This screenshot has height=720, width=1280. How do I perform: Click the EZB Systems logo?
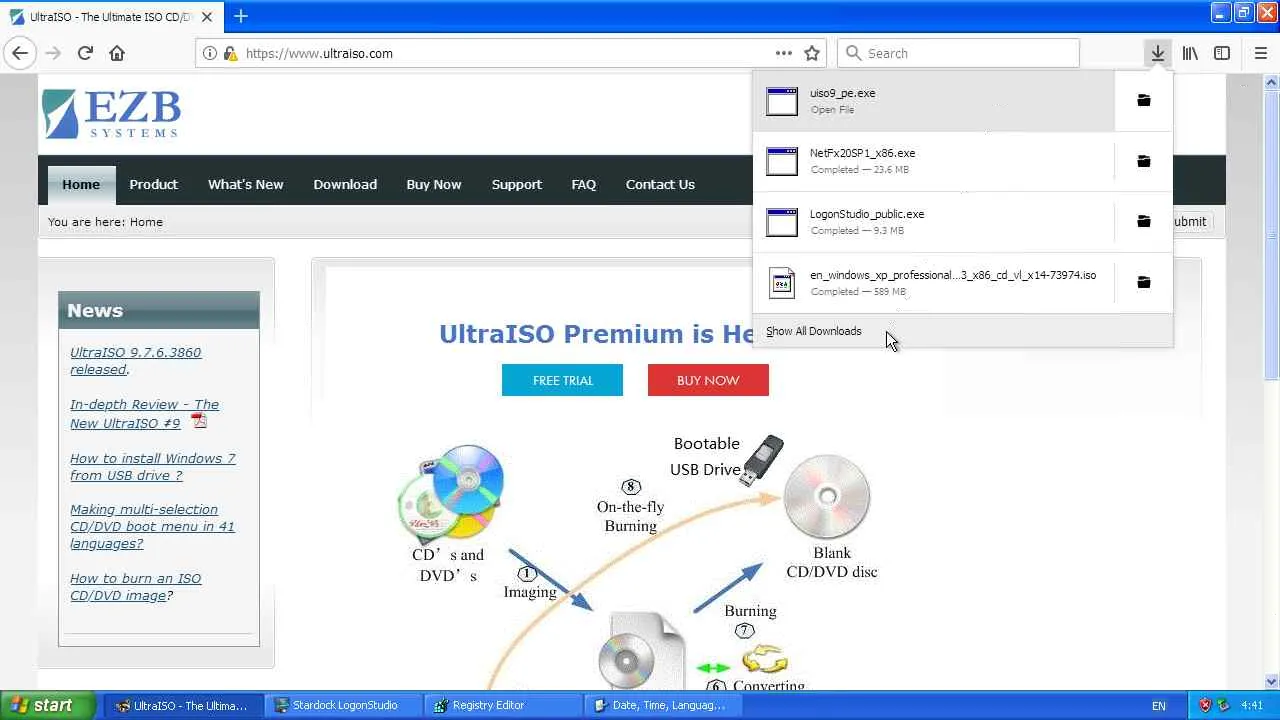tap(111, 114)
